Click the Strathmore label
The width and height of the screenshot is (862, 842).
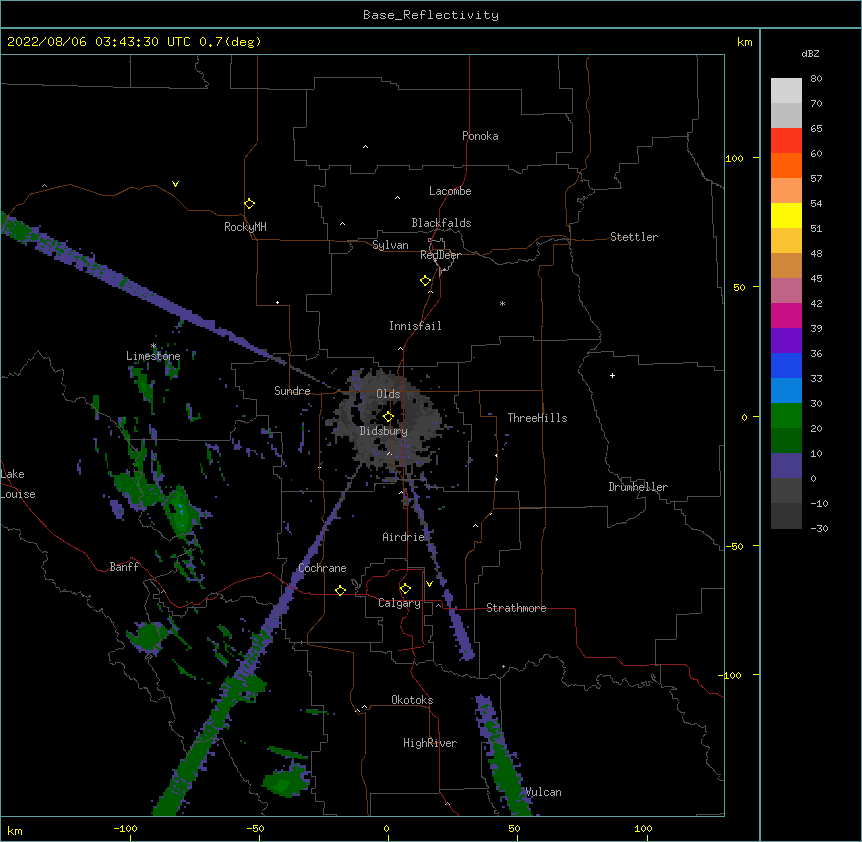pos(516,608)
